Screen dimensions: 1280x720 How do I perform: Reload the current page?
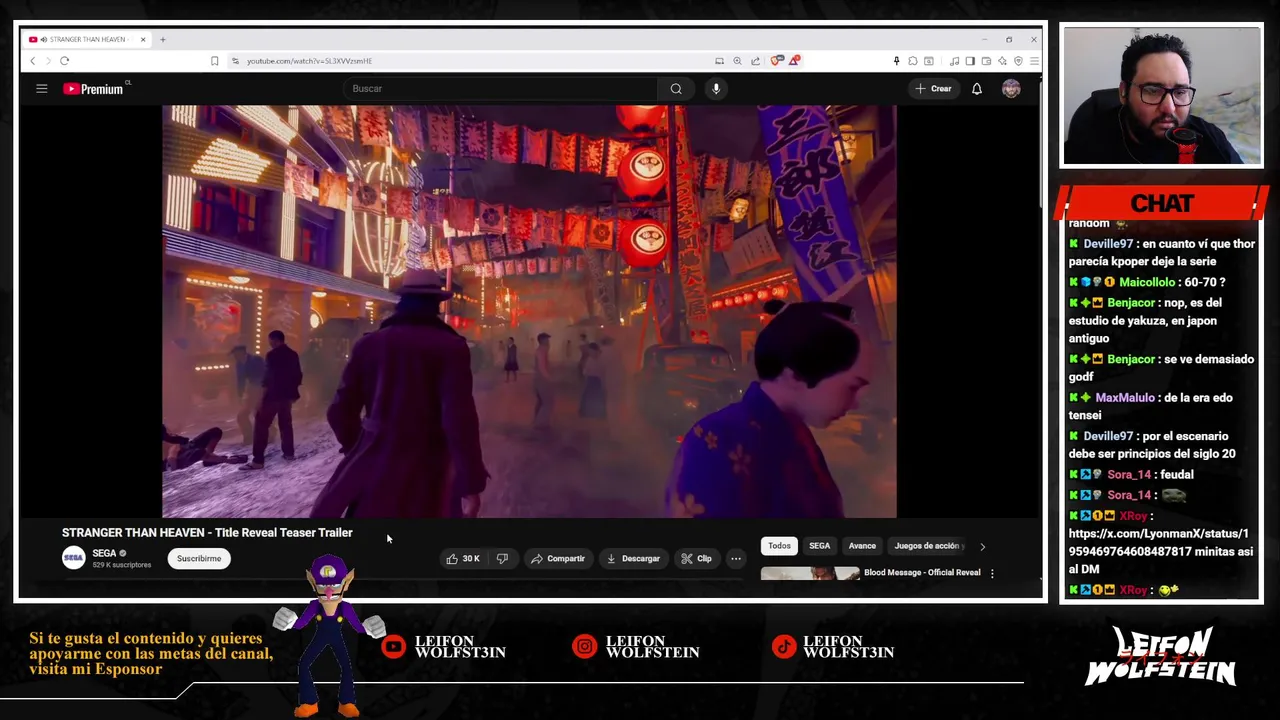coord(64,61)
